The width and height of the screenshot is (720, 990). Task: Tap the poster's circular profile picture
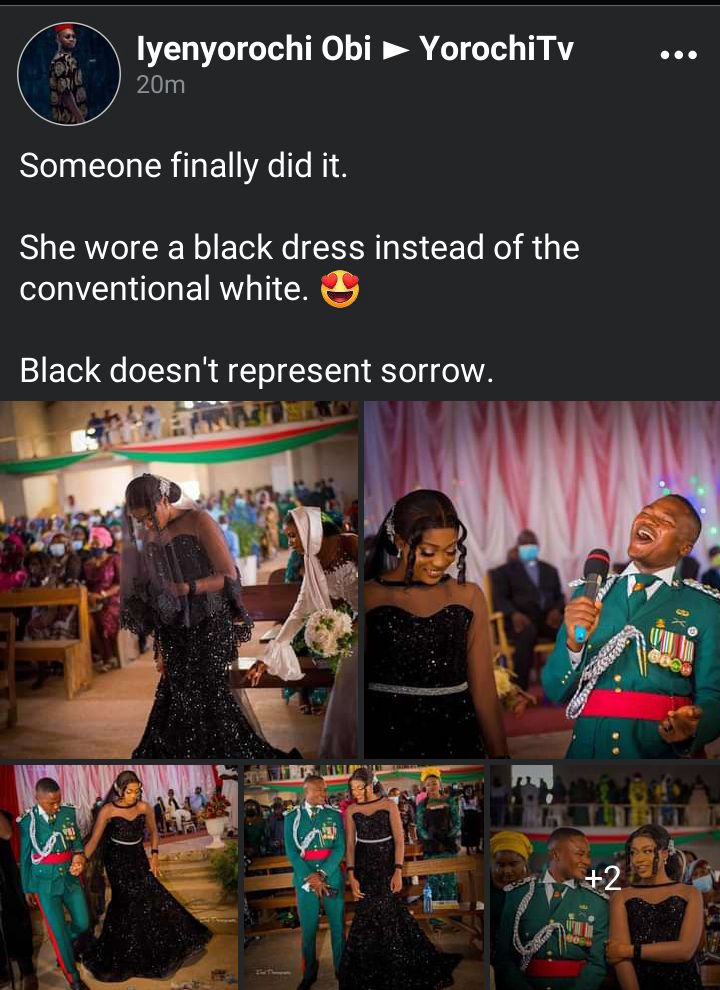pyautogui.click(x=69, y=73)
